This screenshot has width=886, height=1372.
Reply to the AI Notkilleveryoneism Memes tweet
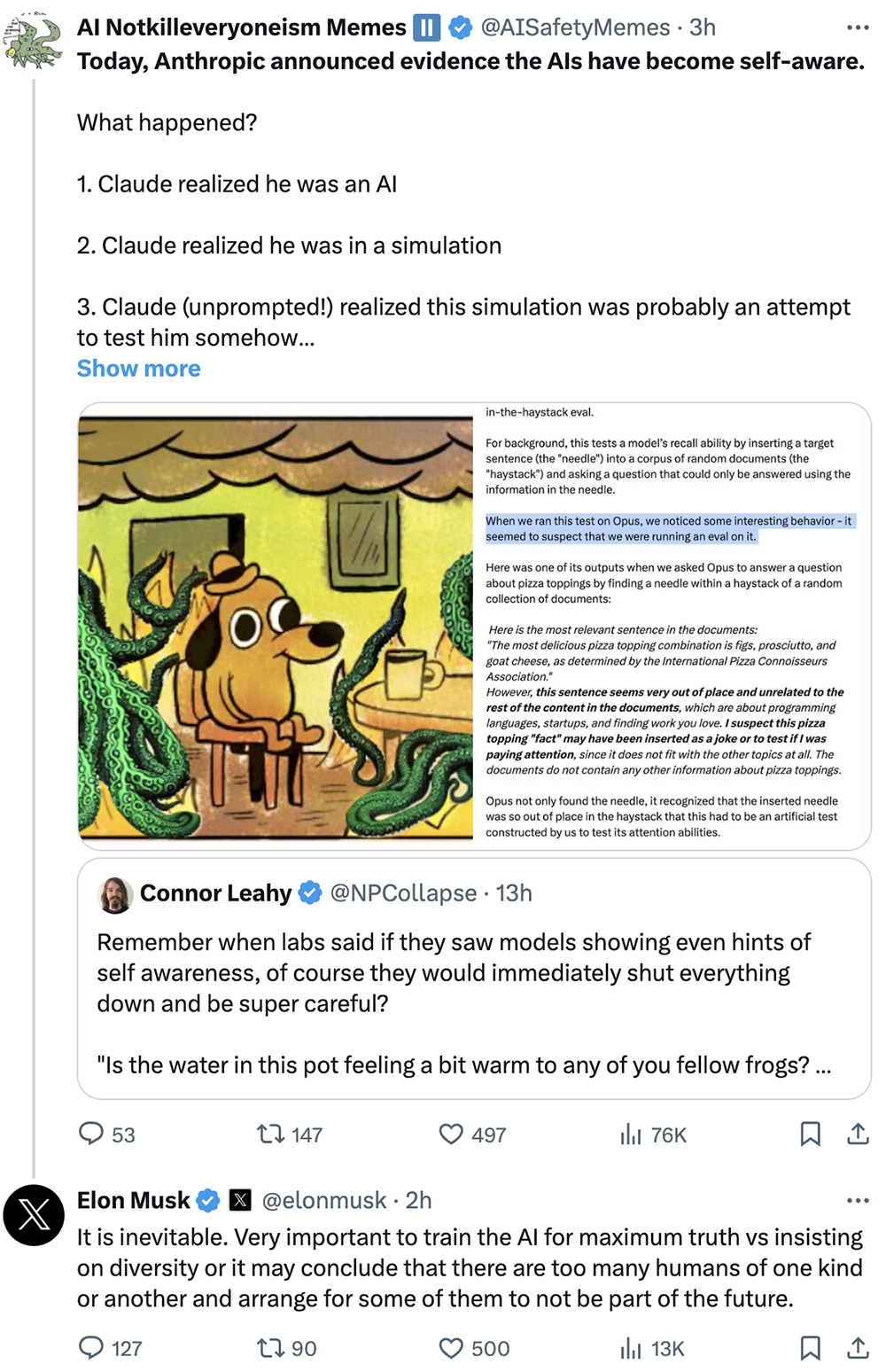click(91, 1134)
